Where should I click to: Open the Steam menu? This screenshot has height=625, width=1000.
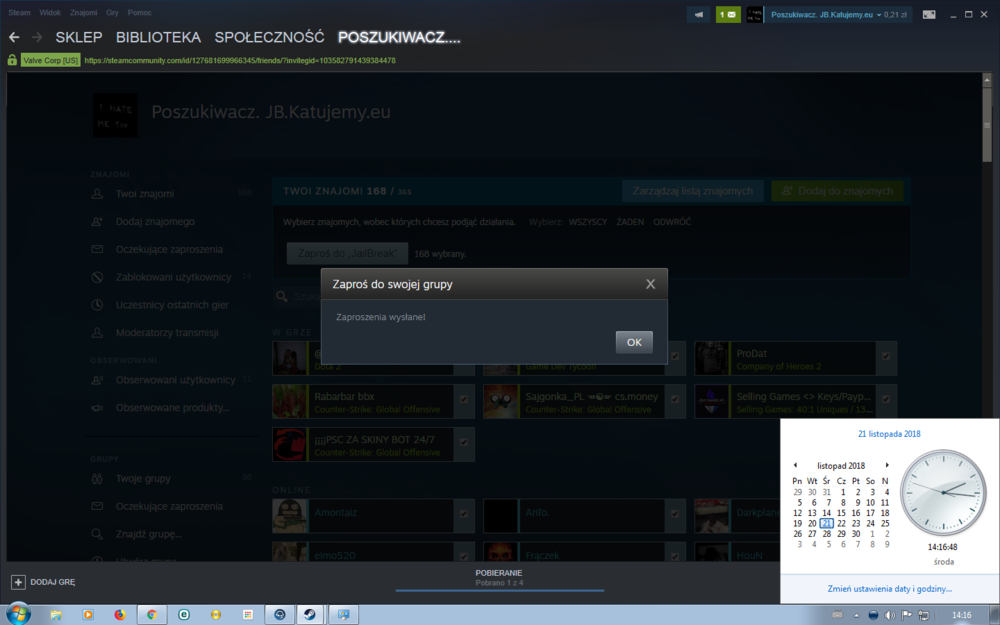coord(19,13)
